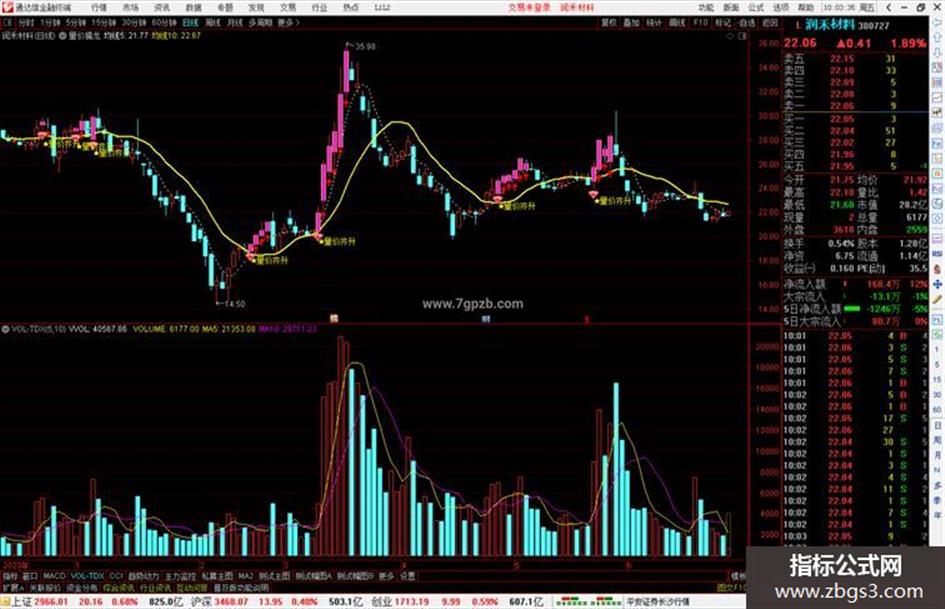
Task: Open the 关联报价 tab
Action: (45, 587)
